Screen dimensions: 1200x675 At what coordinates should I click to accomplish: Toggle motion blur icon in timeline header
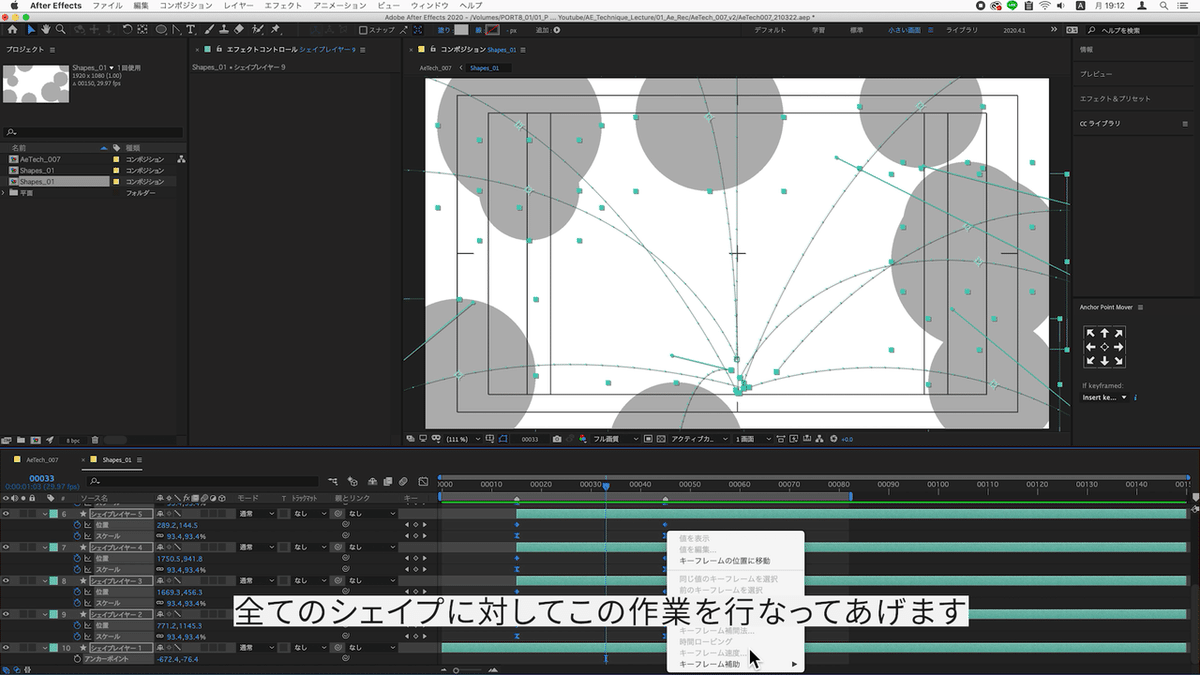point(402,482)
